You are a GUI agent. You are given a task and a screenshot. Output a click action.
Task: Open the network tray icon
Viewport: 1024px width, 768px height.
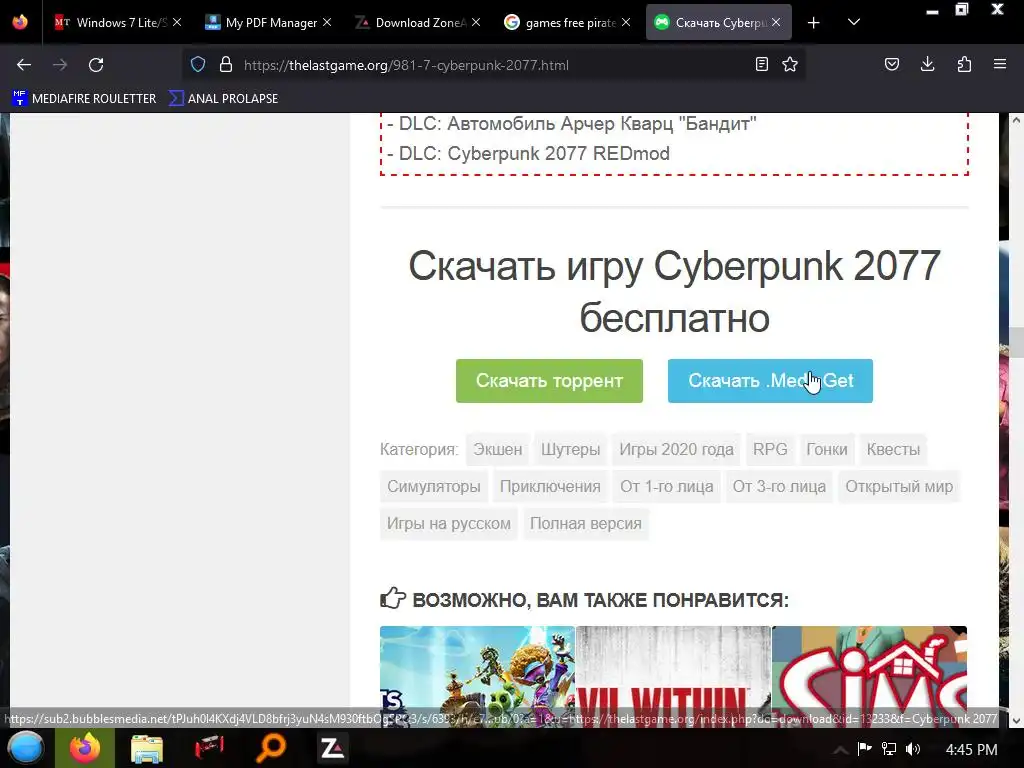tap(888, 749)
